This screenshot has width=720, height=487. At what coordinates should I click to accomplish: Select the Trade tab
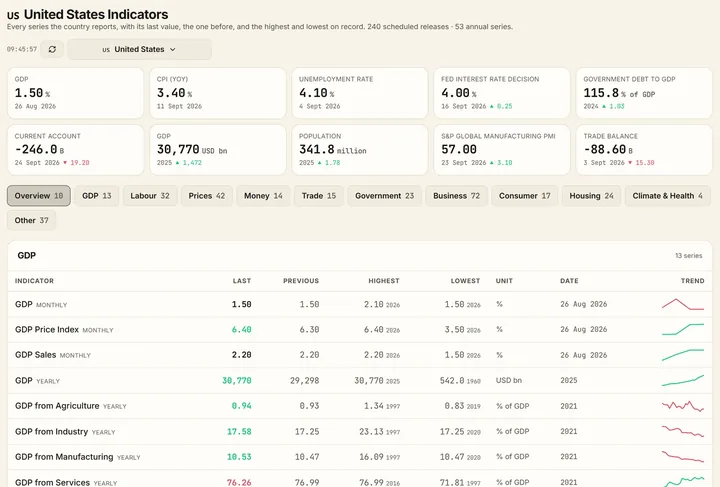[x=319, y=196]
